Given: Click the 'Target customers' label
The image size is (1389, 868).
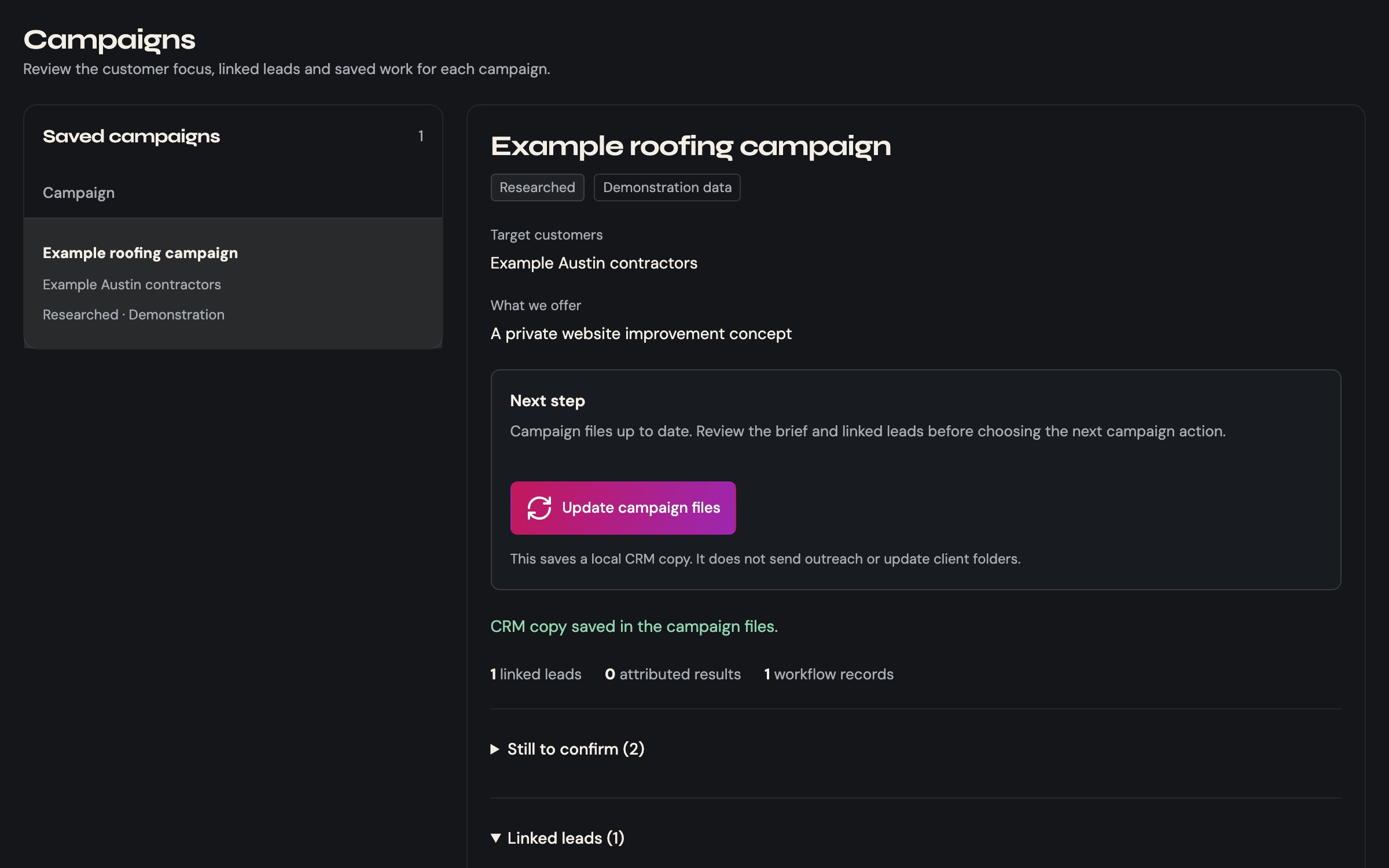Looking at the screenshot, I should point(546,235).
